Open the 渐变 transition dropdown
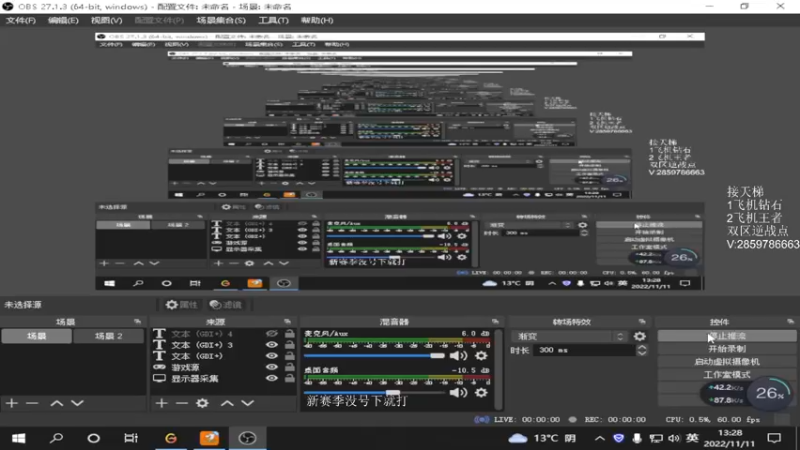800x450 pixels. 570,336
